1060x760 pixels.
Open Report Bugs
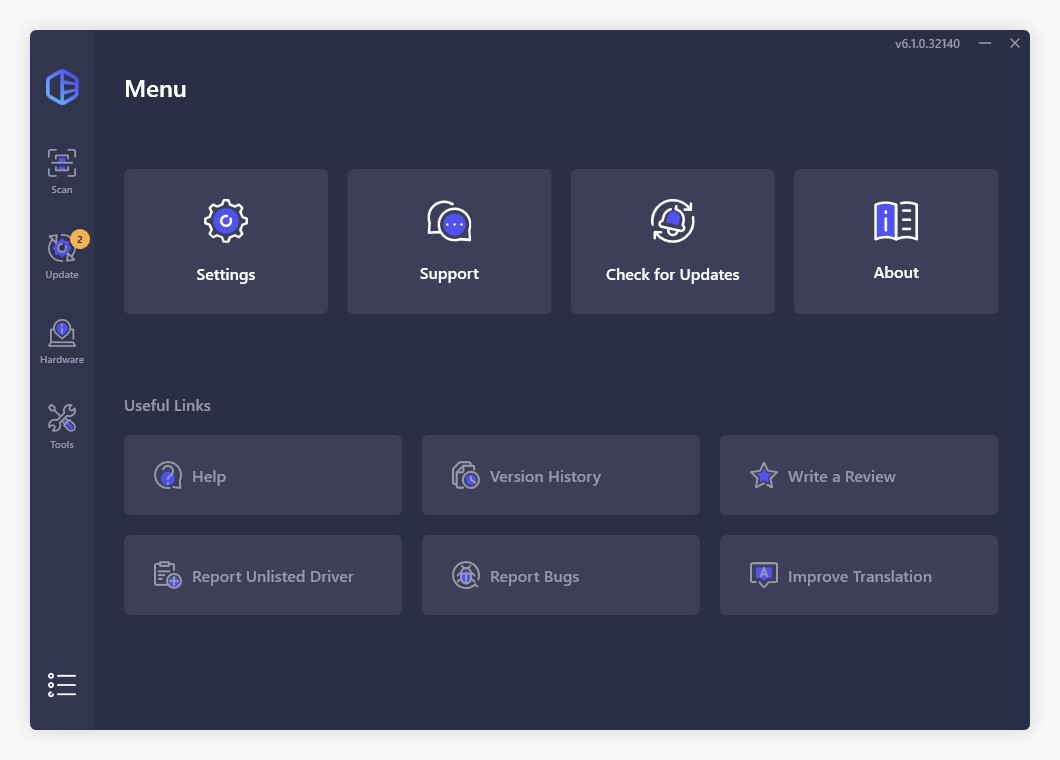pyautogui.click(x=560, y=575)
